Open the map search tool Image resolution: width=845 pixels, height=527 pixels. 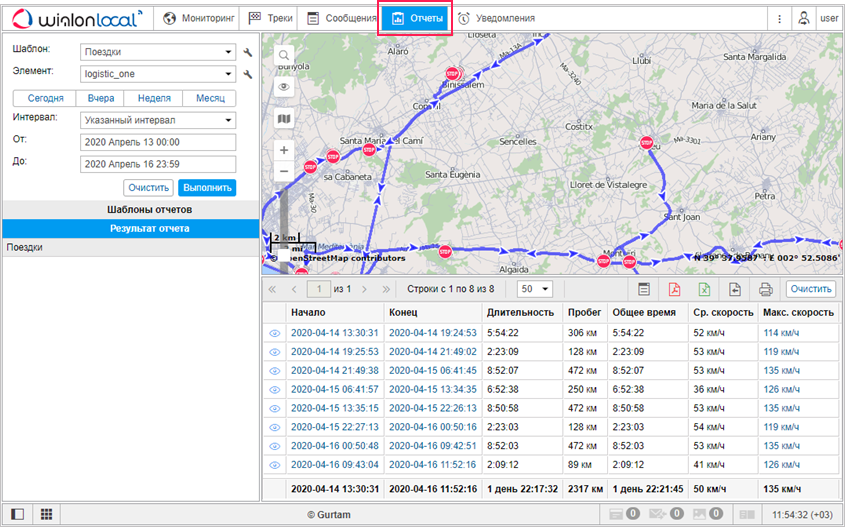[x=284, y=55]
